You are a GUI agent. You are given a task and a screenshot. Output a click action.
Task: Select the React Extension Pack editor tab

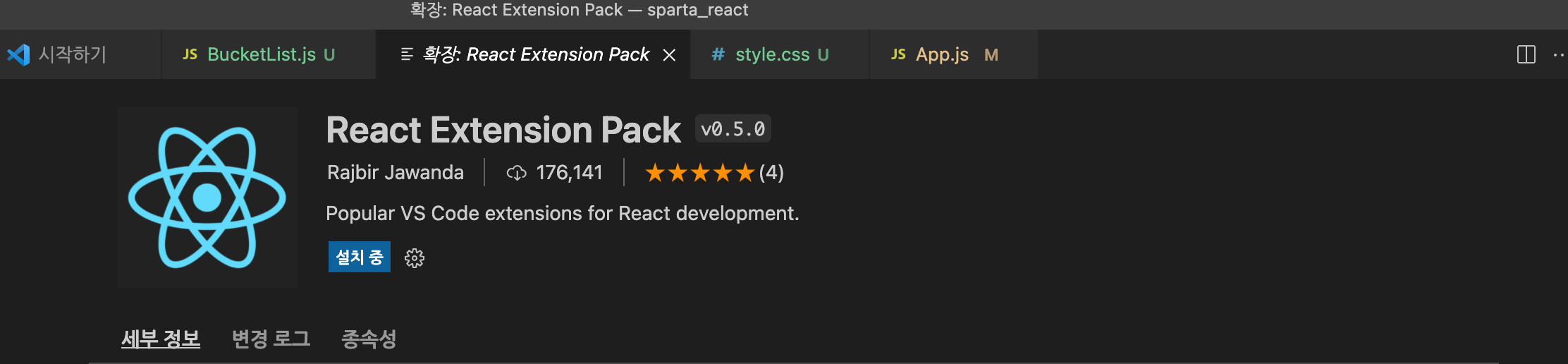(534, 54)
